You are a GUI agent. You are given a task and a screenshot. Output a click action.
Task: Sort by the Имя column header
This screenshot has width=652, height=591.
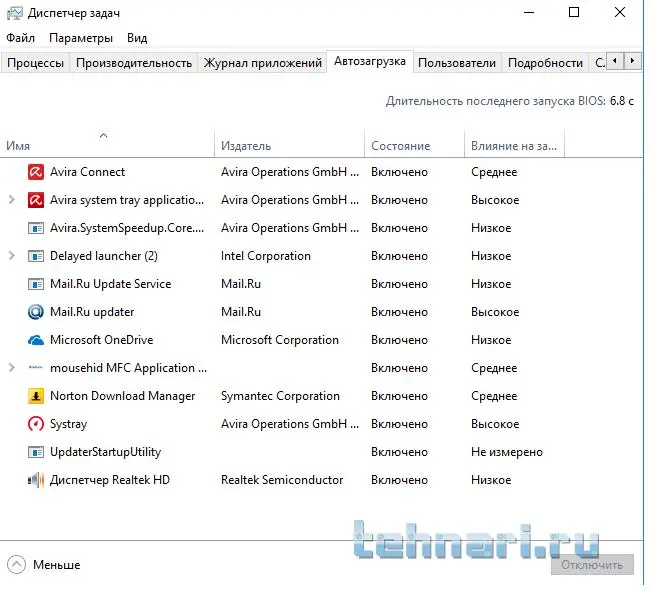pyautogui.click(x=107, y=144)
